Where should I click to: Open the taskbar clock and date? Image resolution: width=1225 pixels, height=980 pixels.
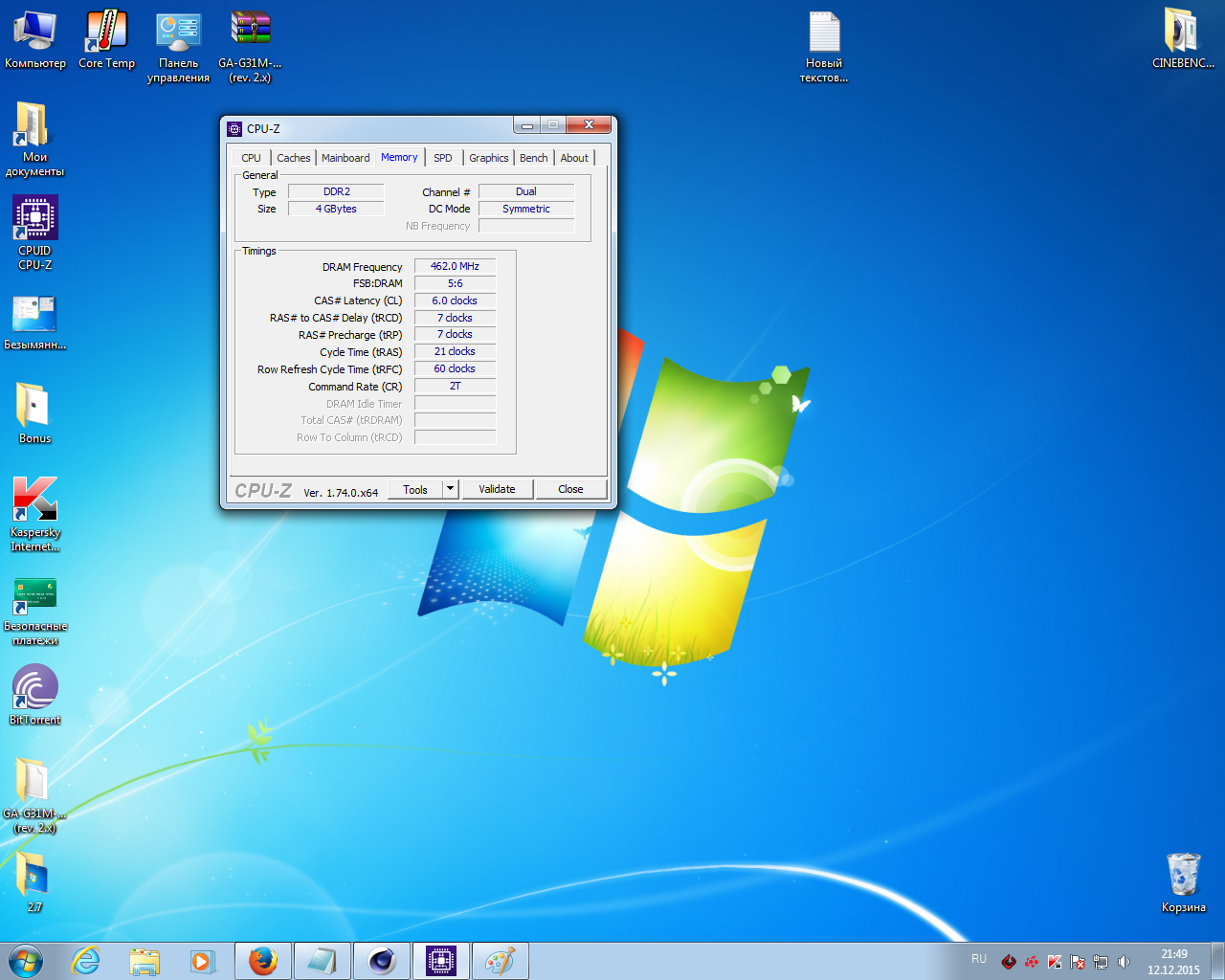coord(1174,962)
